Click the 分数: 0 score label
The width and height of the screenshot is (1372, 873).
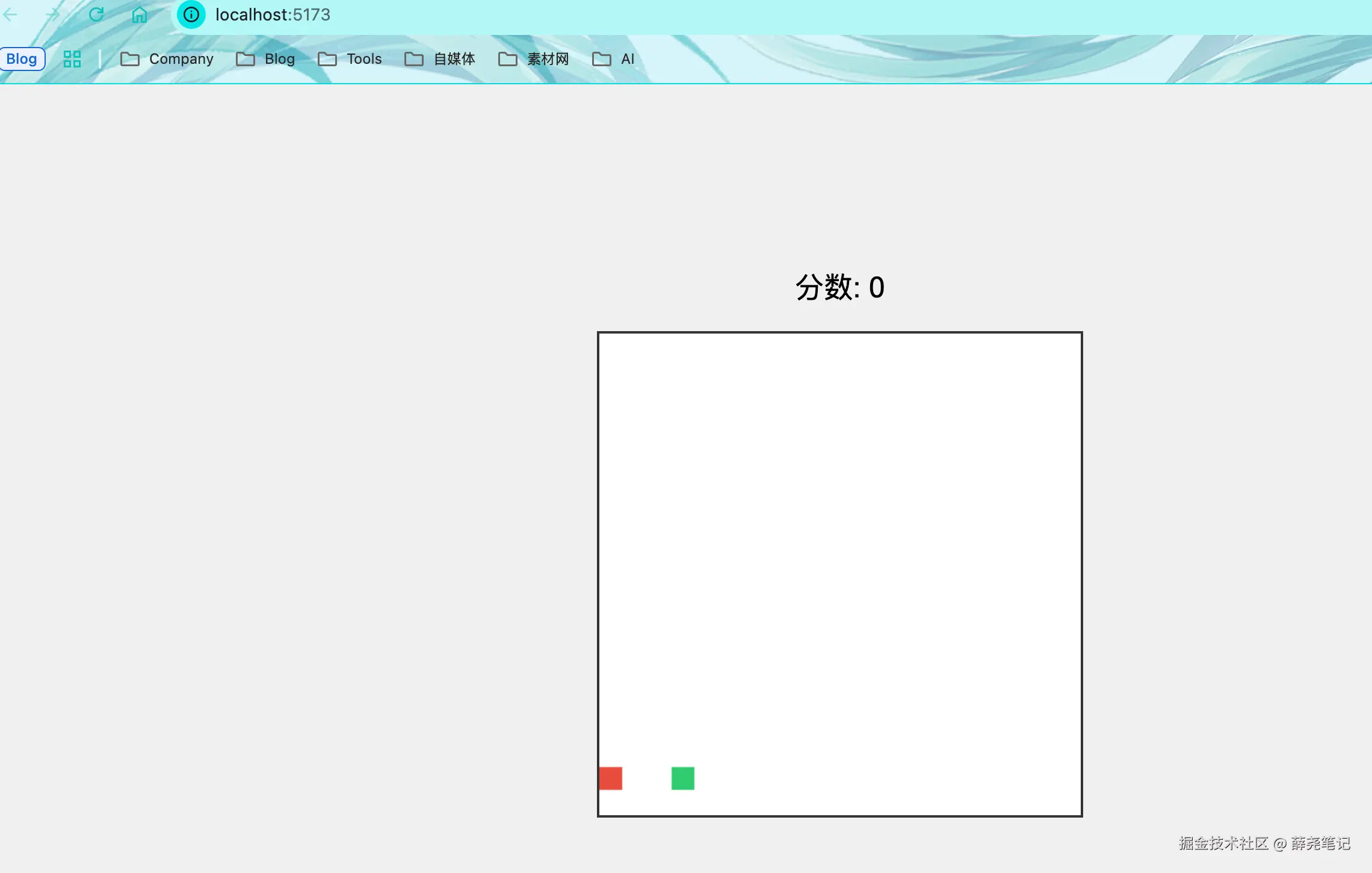[839, 287]
